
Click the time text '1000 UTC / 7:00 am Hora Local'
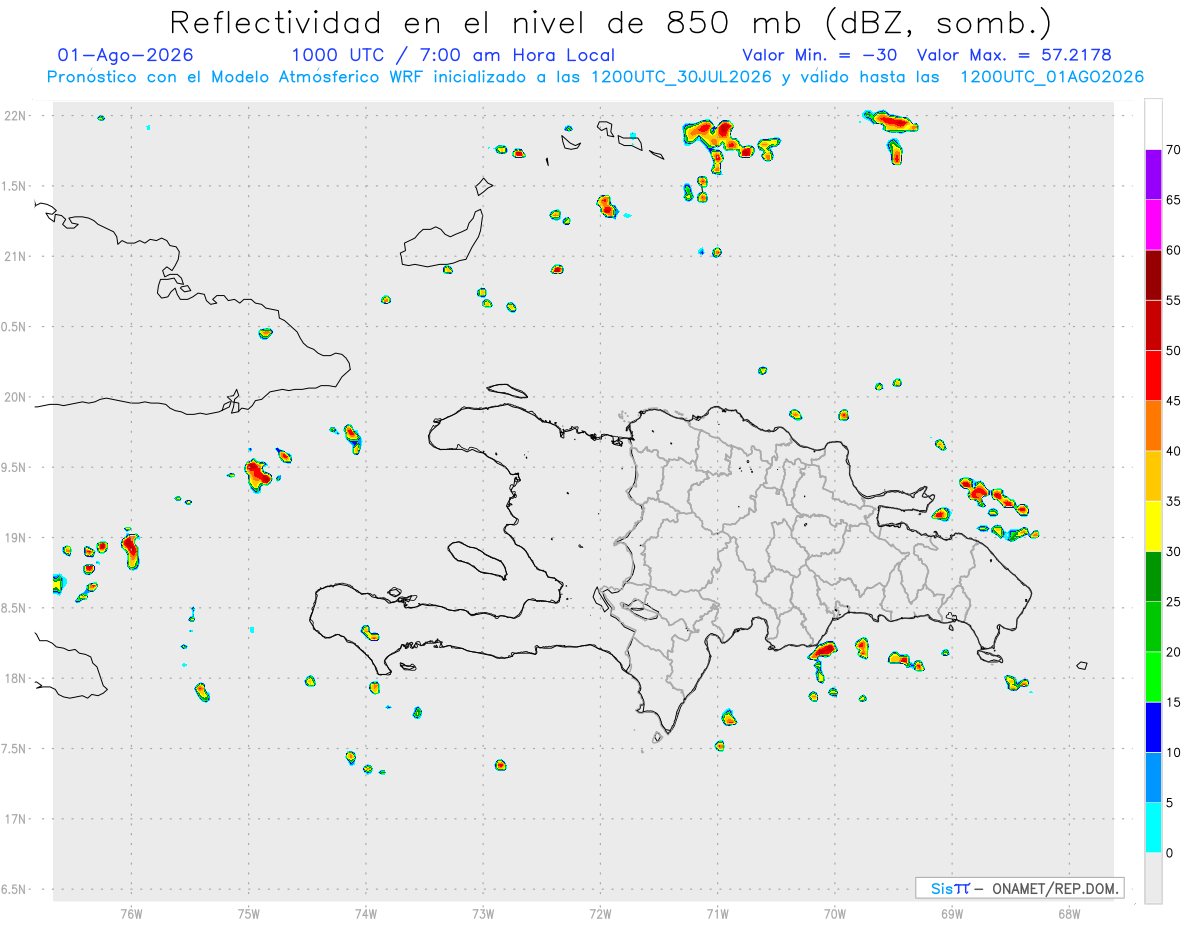[x=452, y=55]
